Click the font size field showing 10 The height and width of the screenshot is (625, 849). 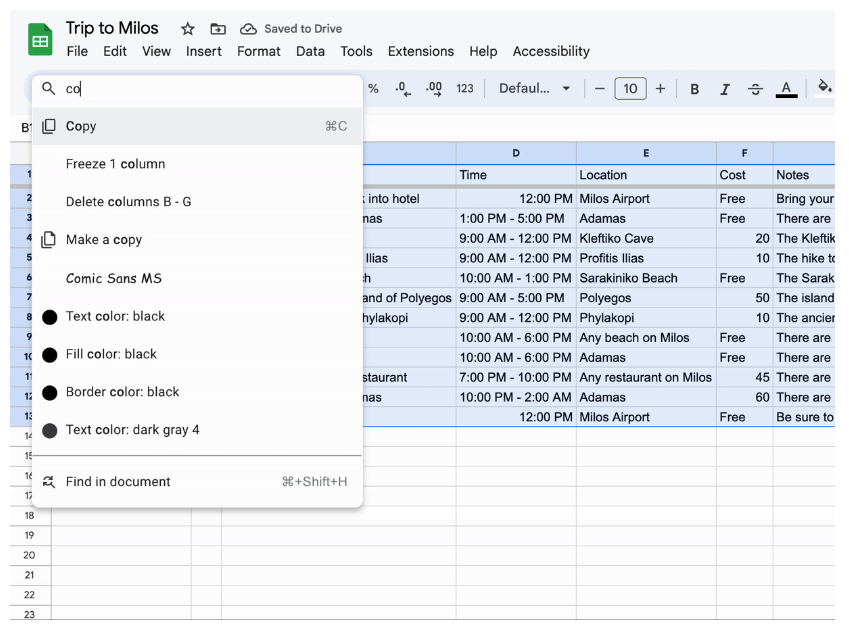[630, 88]
